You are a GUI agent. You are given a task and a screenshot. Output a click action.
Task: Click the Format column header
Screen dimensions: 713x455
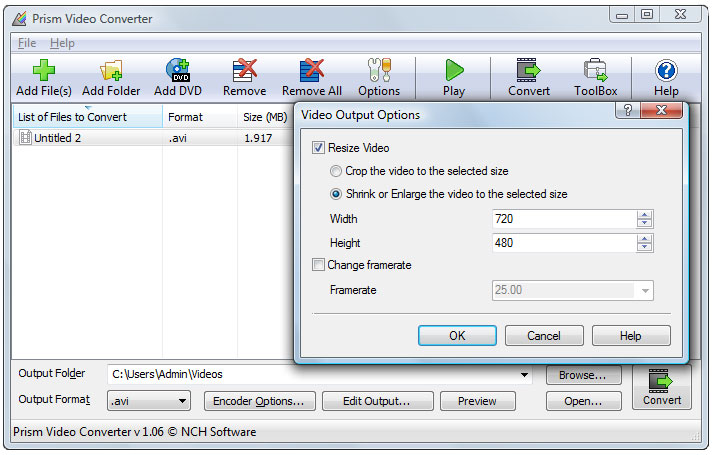coord(200,117)
